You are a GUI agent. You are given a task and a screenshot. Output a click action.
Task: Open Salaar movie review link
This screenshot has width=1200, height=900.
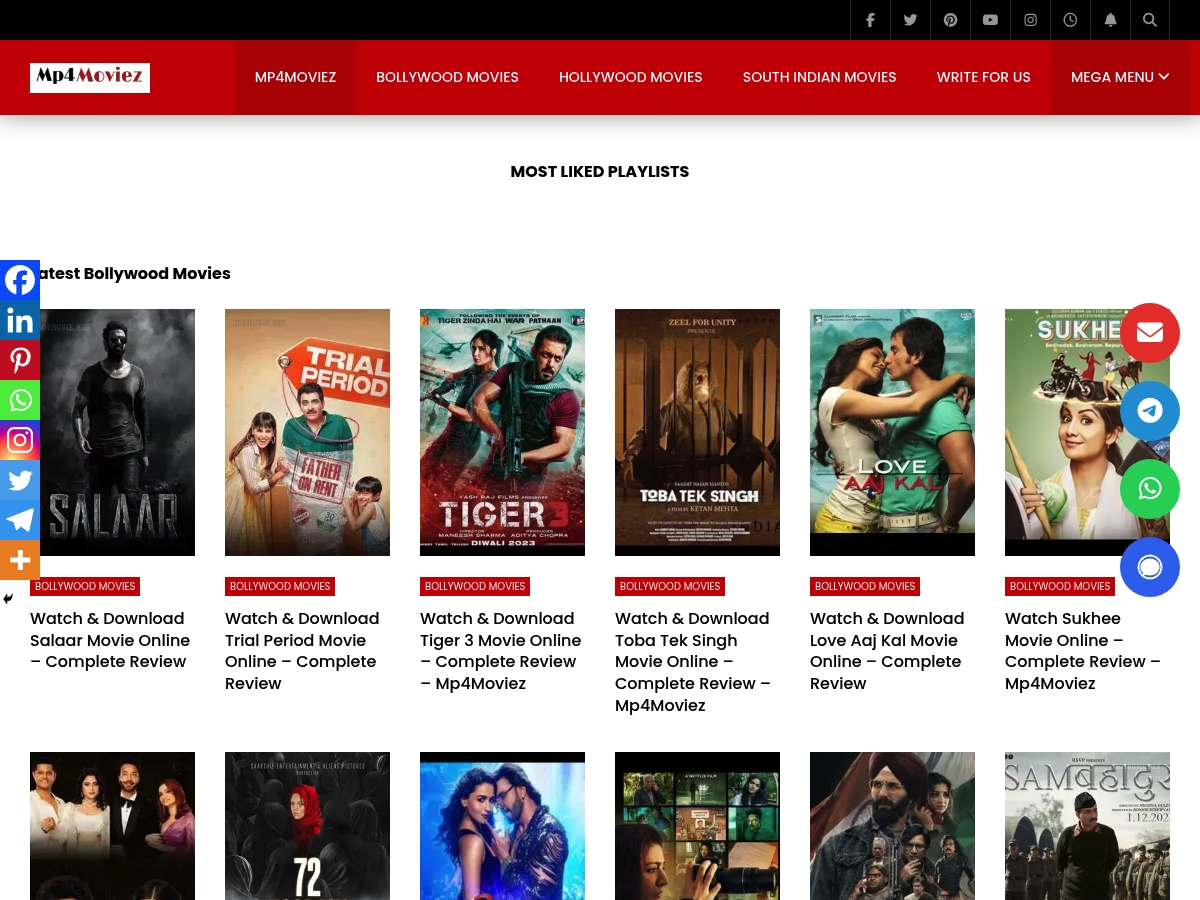coord(110,640)
